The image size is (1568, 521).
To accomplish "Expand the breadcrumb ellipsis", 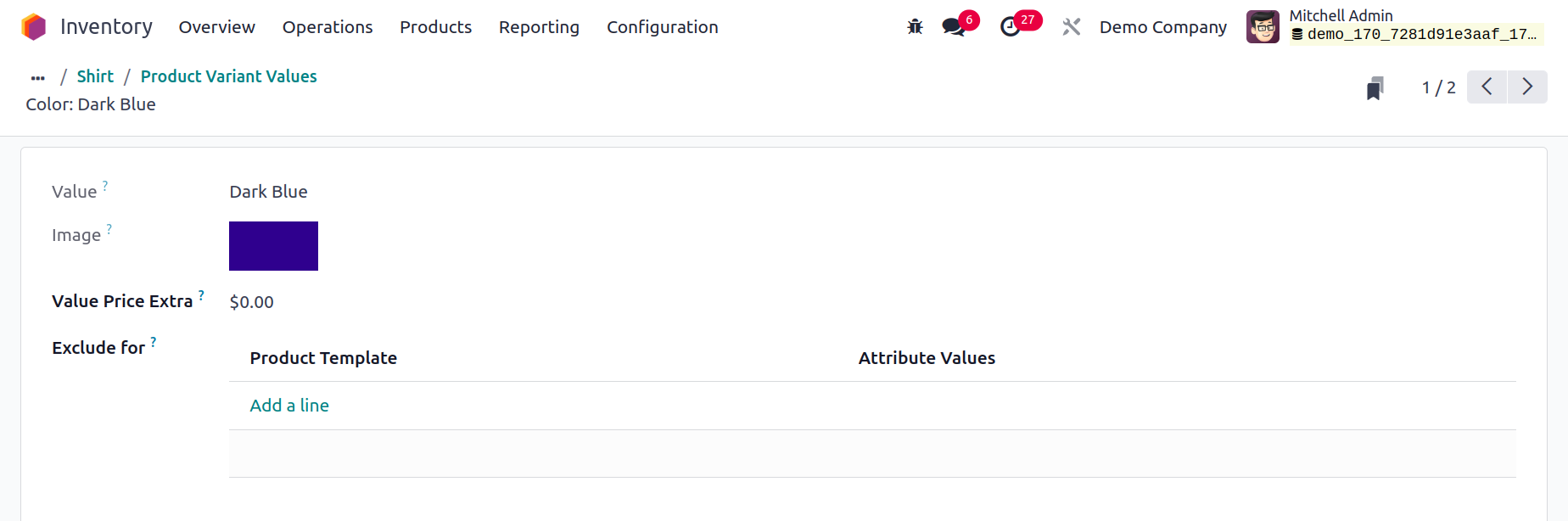I will [37, 77].
